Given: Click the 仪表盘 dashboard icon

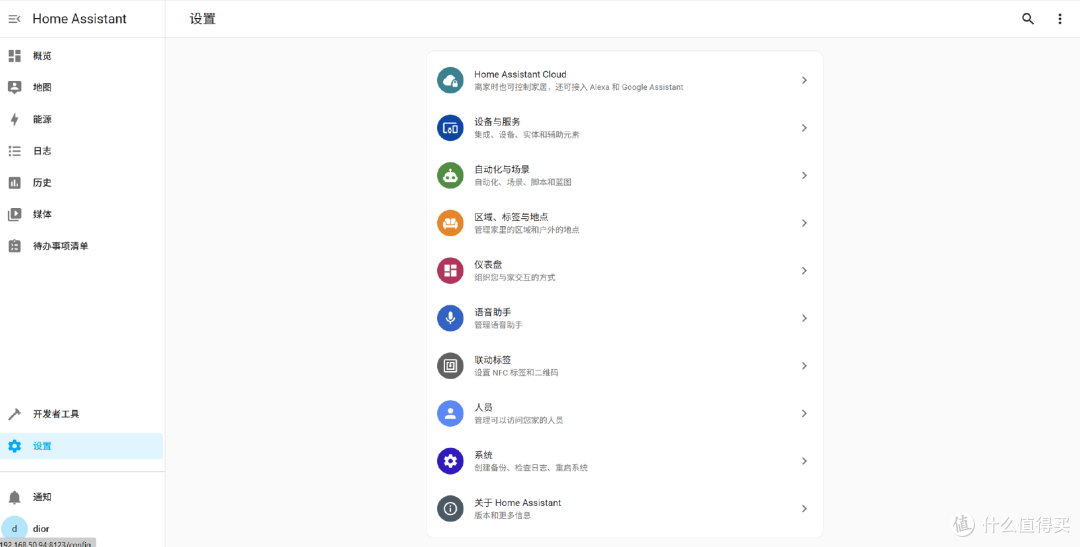Looking at the screenshot, I should pos(450,270).
